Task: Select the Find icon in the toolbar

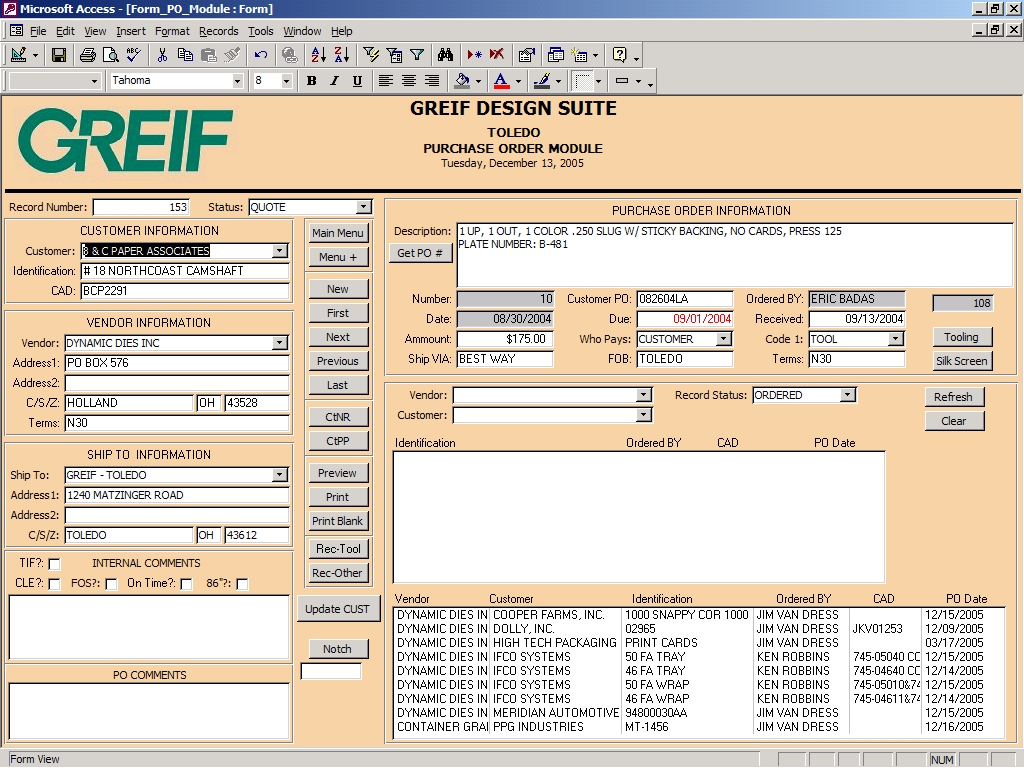Action: coord(446,55)
